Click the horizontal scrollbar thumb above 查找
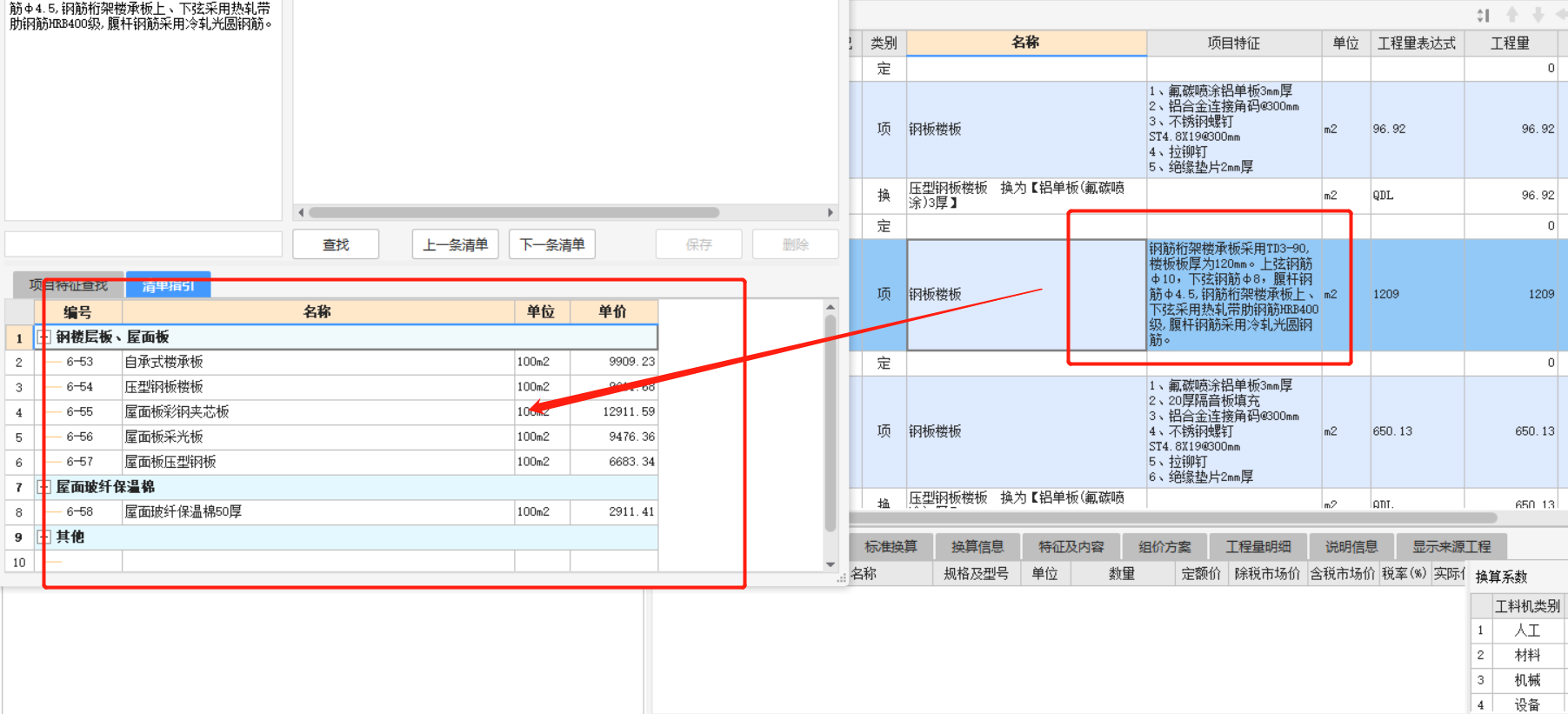The width and height of the screenshot is (1568, 714). pyautogui.click(x=514, y=212)
